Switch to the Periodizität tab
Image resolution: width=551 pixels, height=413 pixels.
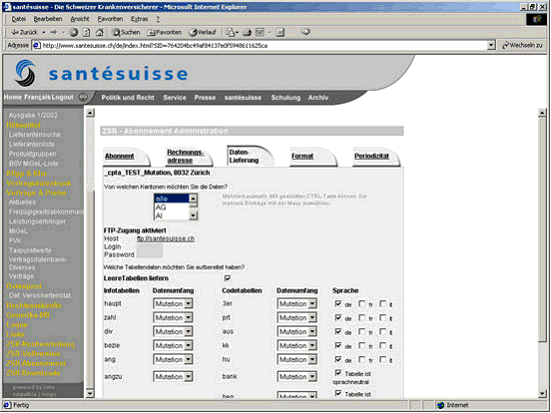371,156
